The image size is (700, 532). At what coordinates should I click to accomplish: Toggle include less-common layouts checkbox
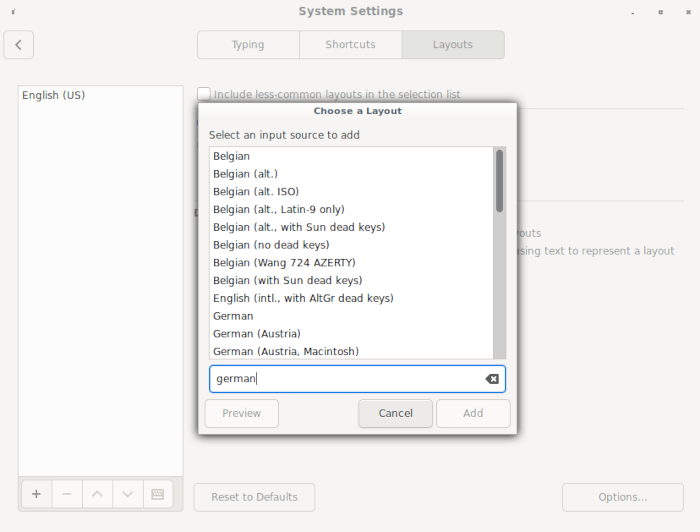tap(204, 94)
